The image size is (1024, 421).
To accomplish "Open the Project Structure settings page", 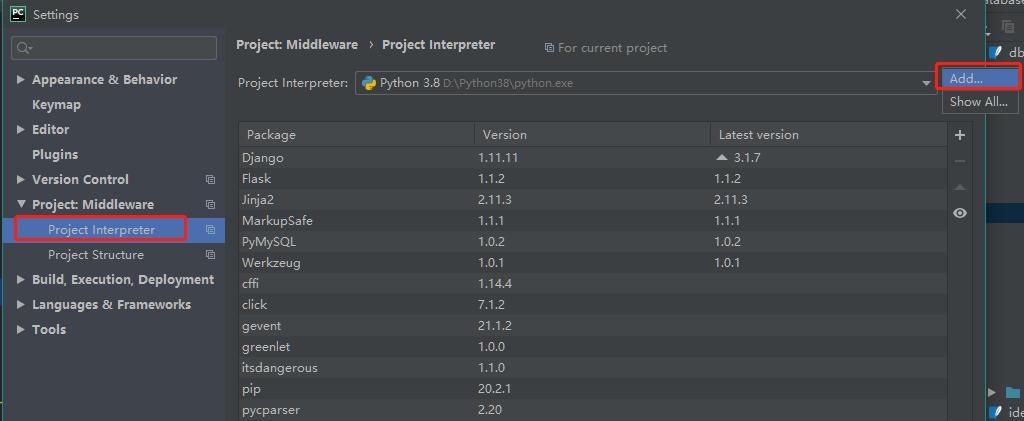I will tap(96, 255).
